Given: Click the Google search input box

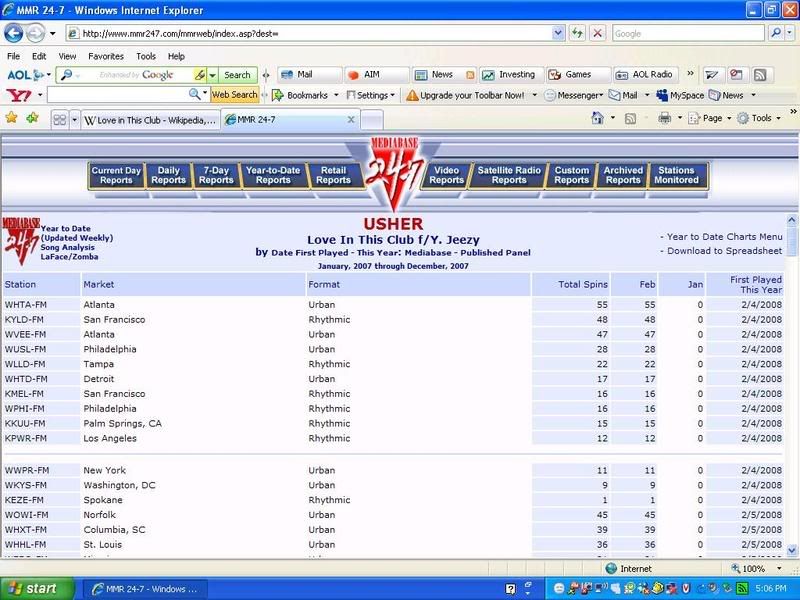Looking at the screenshot, I should point(688,34).
